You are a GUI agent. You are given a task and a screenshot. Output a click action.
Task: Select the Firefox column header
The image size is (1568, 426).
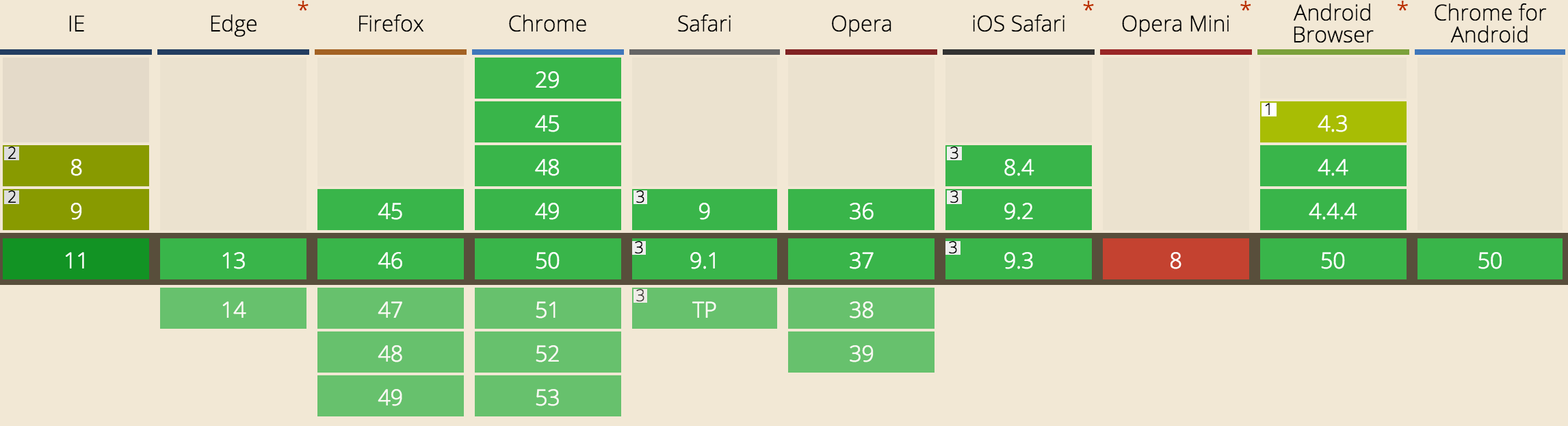(390, 24)
